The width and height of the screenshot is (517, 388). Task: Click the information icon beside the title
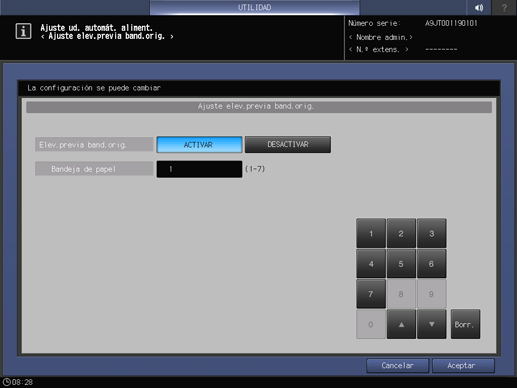coord(23,31)
